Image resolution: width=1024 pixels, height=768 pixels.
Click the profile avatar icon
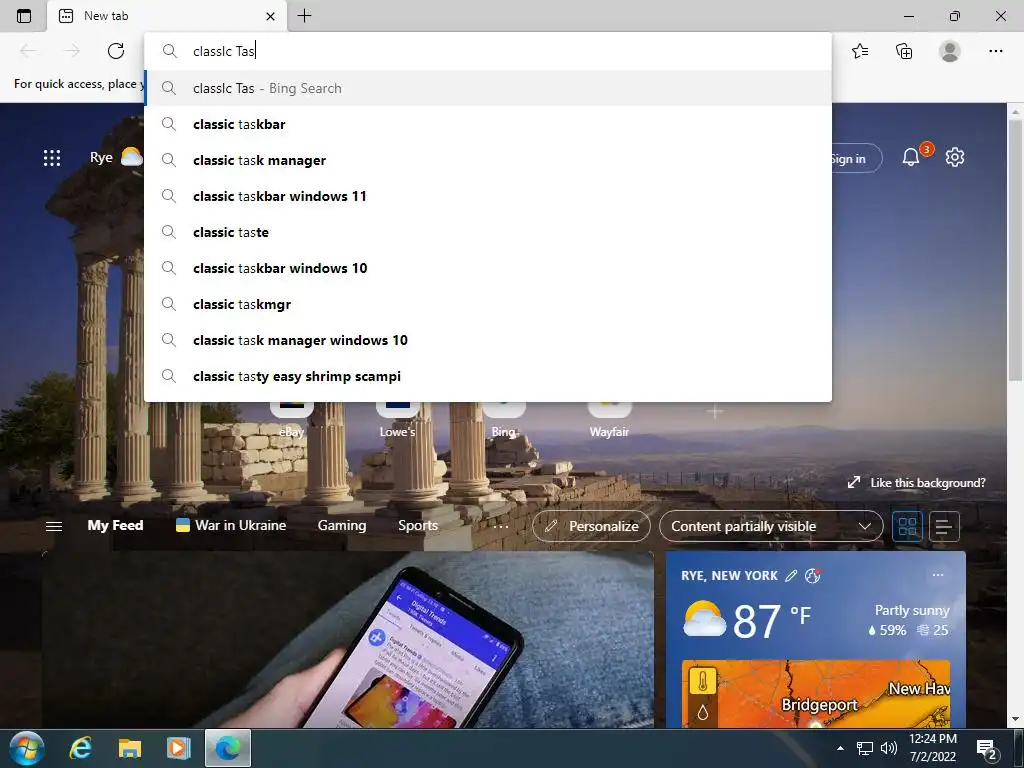click(950, 51)
